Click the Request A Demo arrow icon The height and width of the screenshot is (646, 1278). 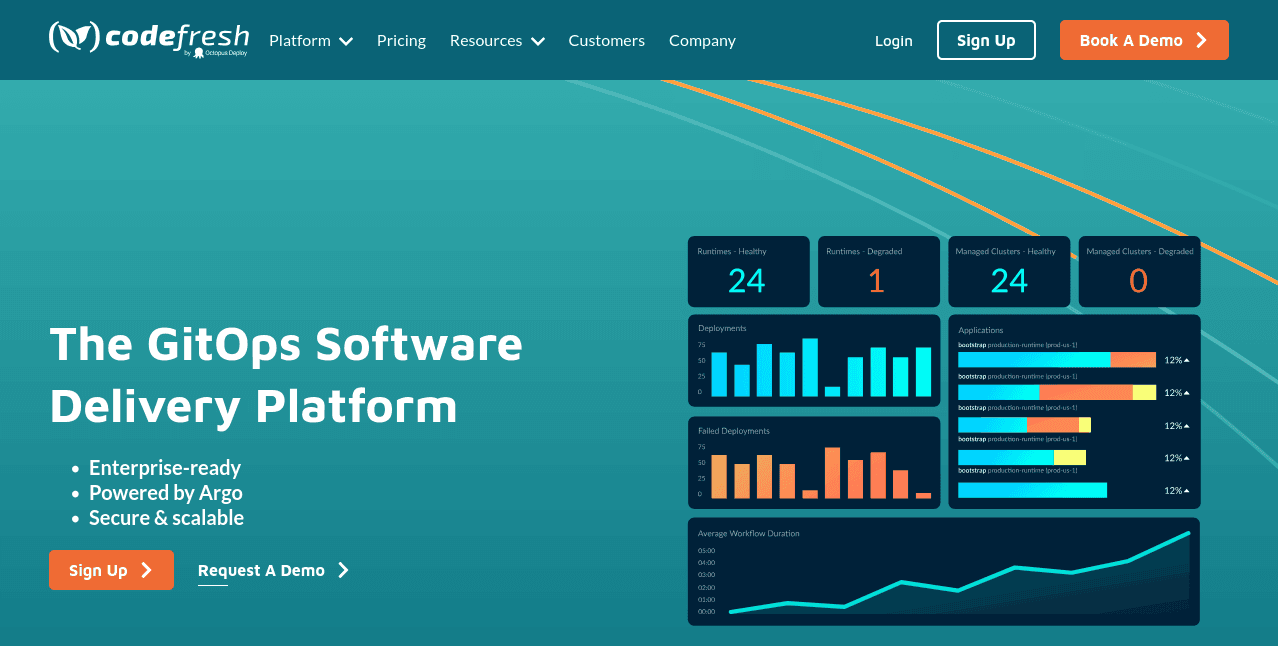click(343, 570)
